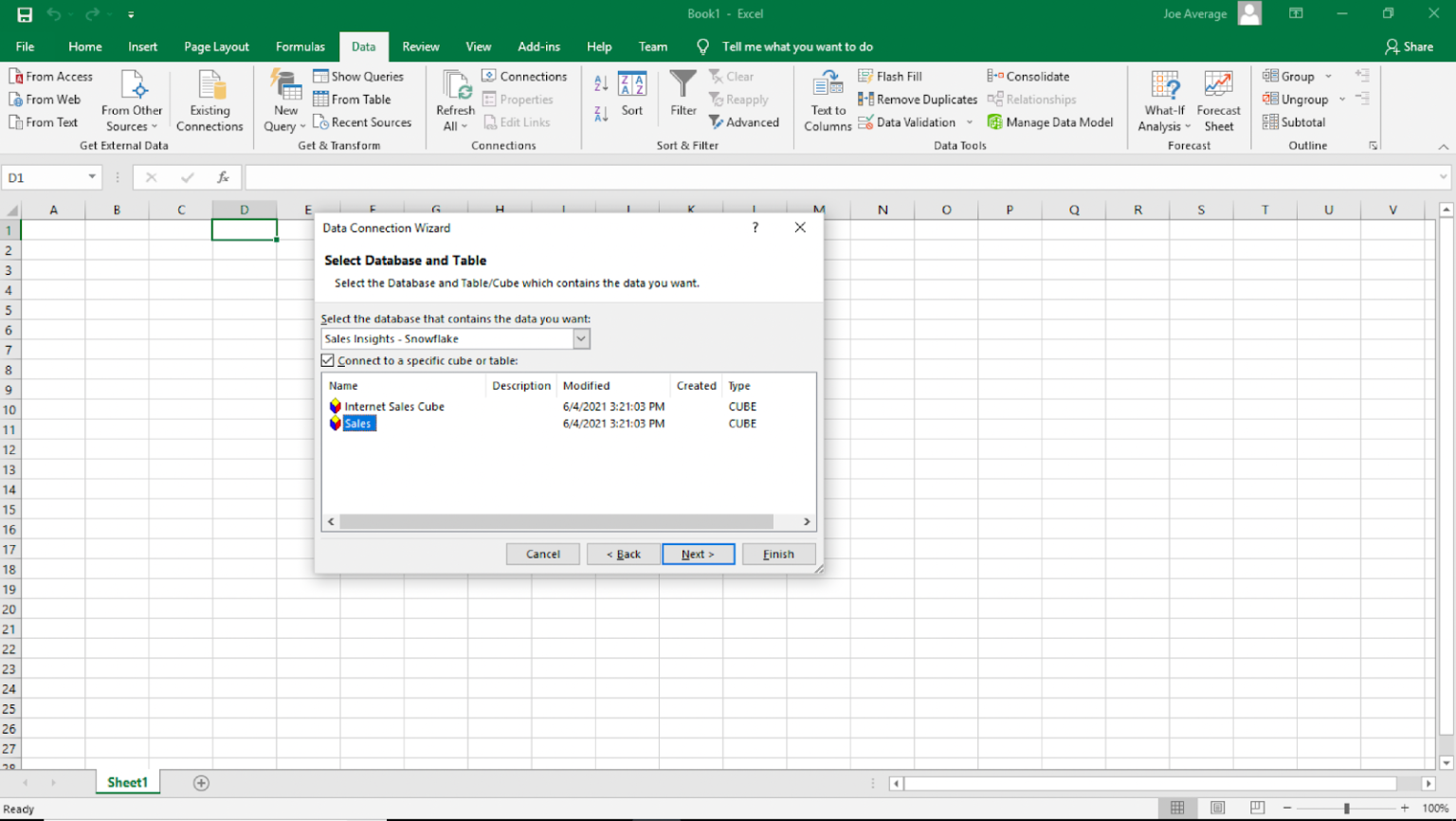Click the Name Box input field
The image size is (1456, 821).
[x=45, y=177]
